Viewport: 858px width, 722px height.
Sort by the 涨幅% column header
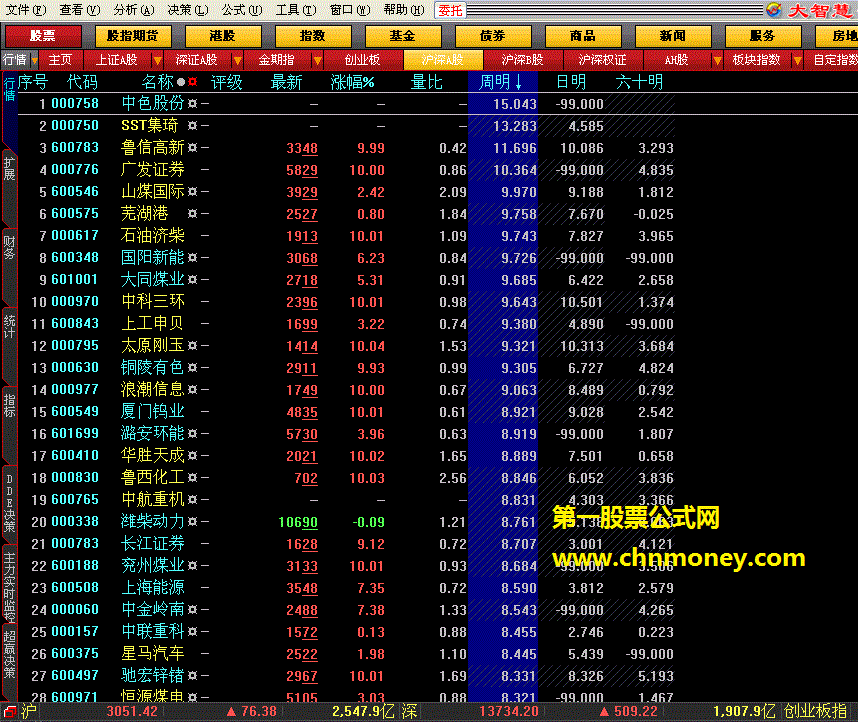click(352, 83)
